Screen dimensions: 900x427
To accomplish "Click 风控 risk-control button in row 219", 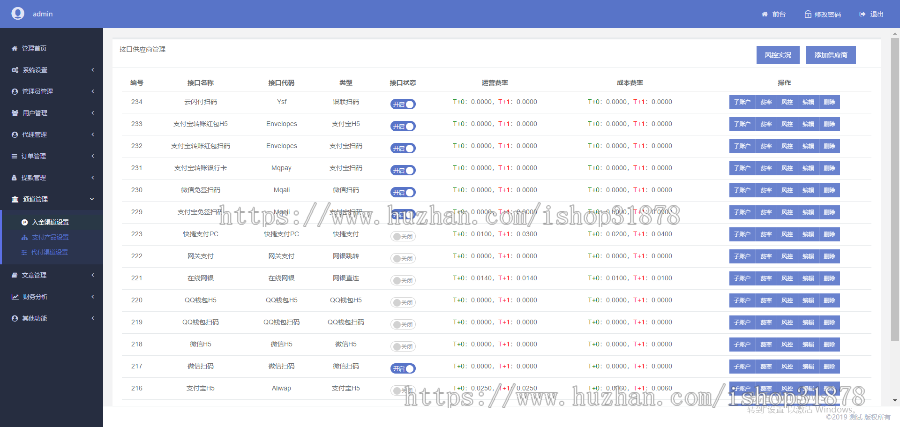I will (787, 322).
